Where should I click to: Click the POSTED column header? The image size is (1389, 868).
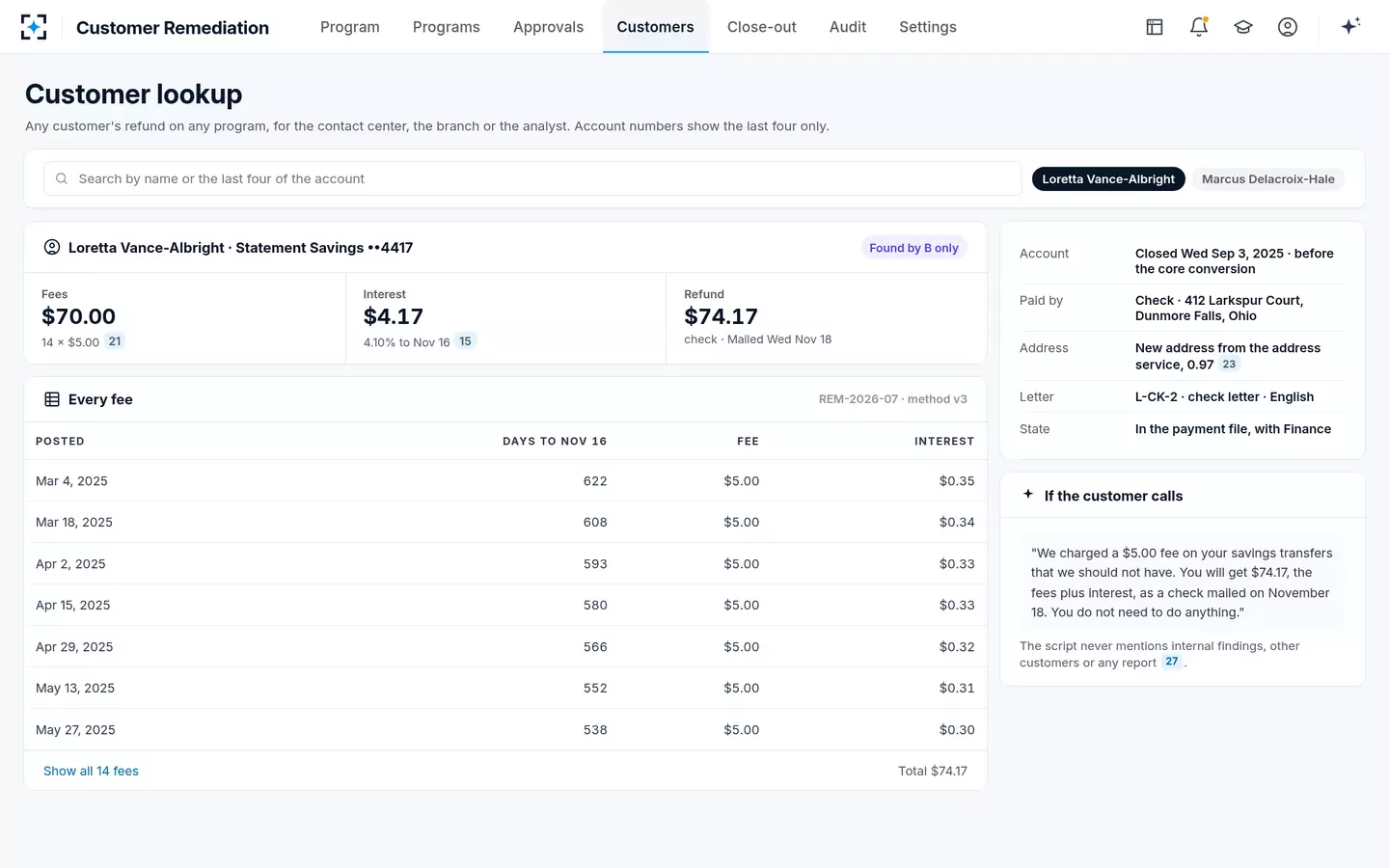point(60,441)
